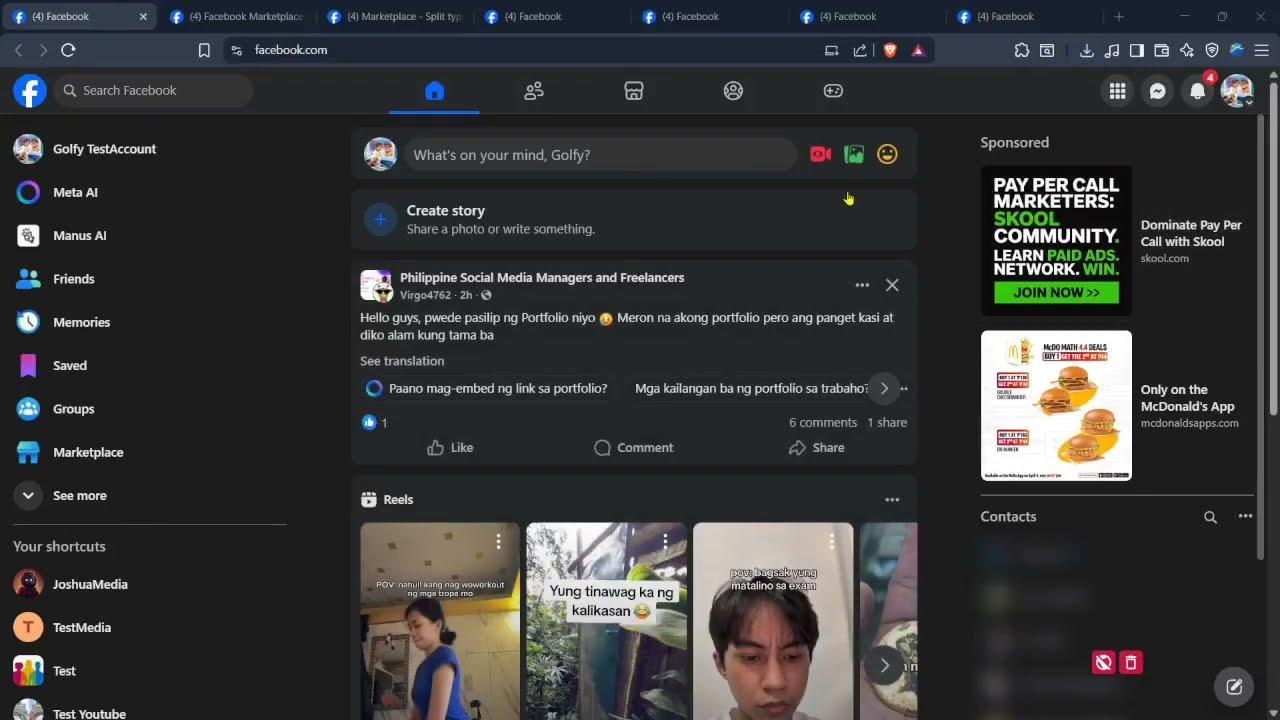
Task: Open the Gaming tab in top navigation
Action: [x=833, y=91]
